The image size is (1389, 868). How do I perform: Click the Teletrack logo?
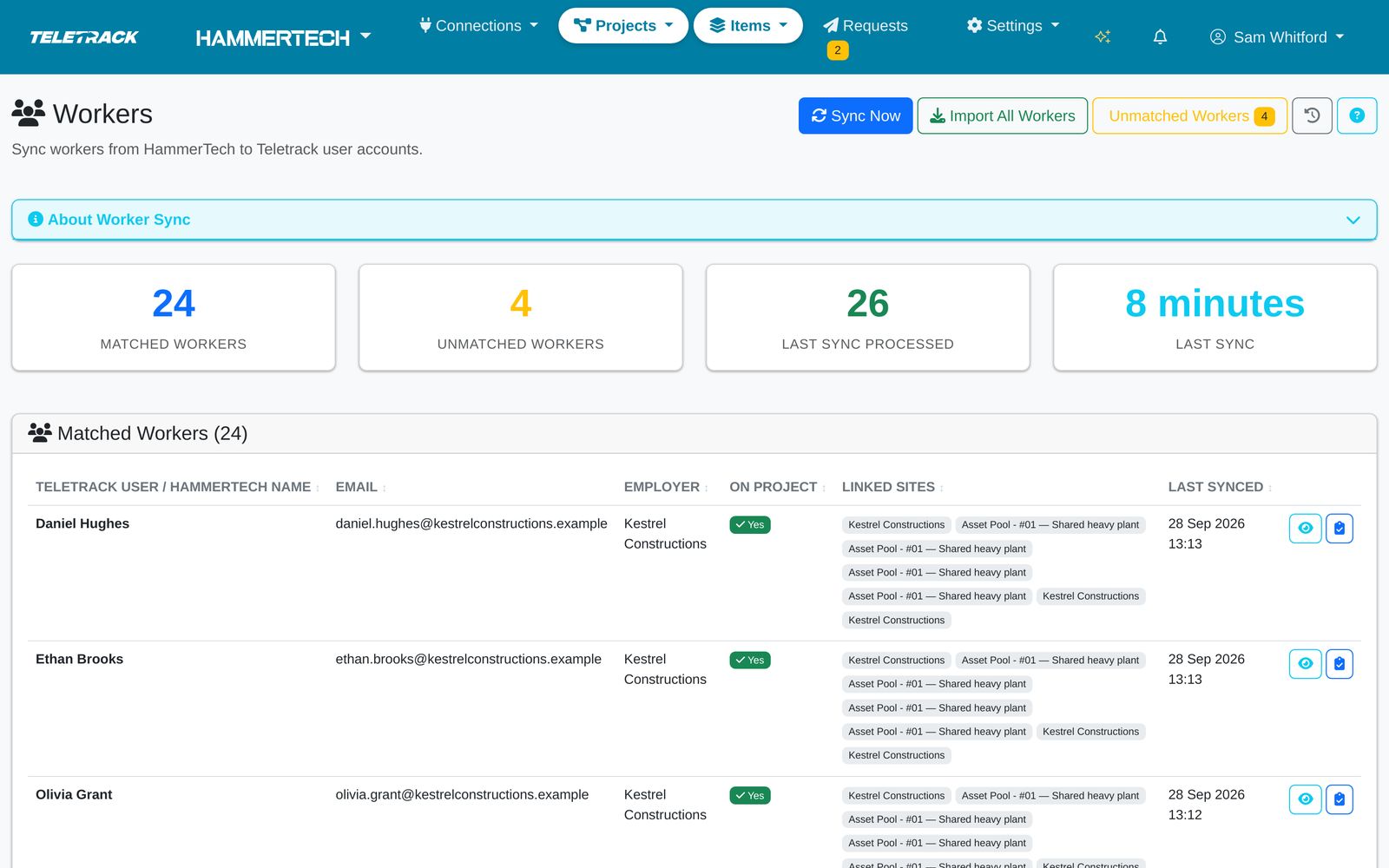coord(84,37)
